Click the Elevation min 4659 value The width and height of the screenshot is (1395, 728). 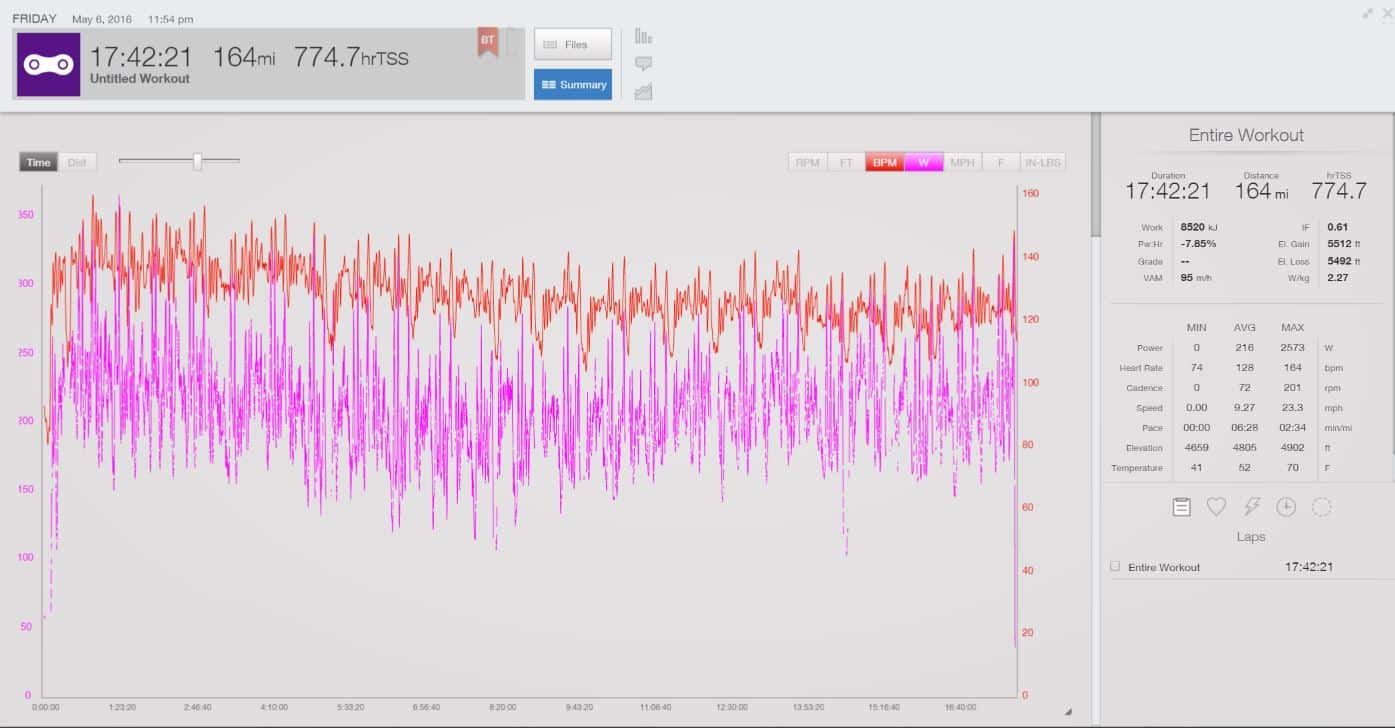click(x=1196, y=448)
